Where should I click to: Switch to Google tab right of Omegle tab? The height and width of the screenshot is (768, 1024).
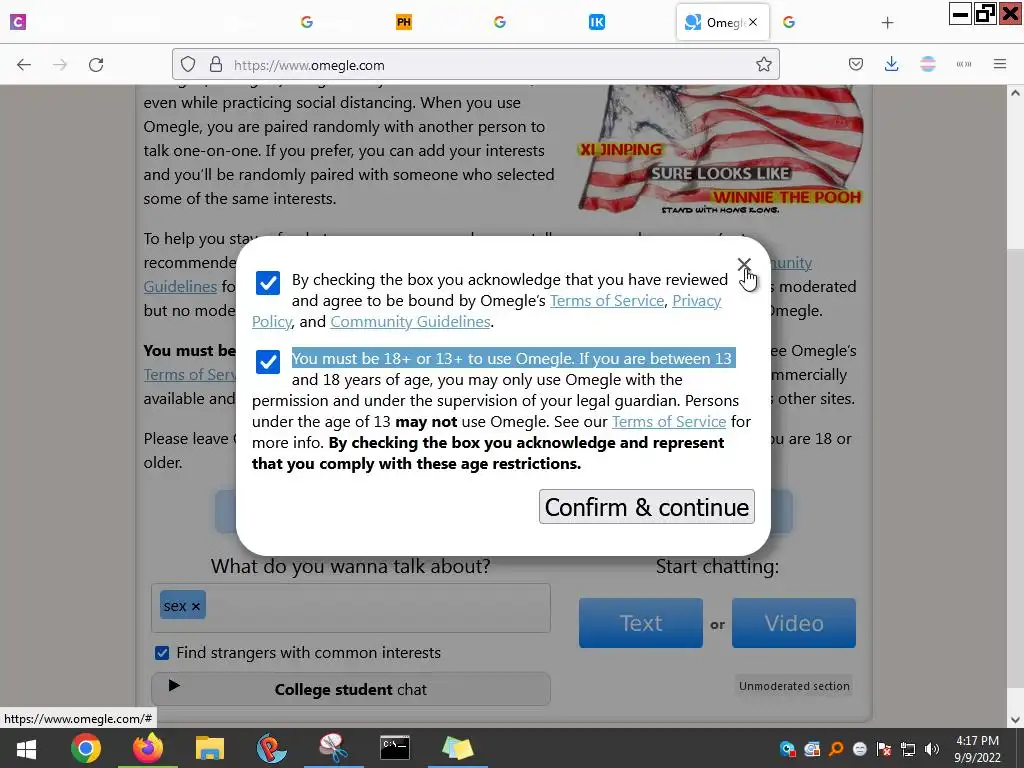[789, 22]
